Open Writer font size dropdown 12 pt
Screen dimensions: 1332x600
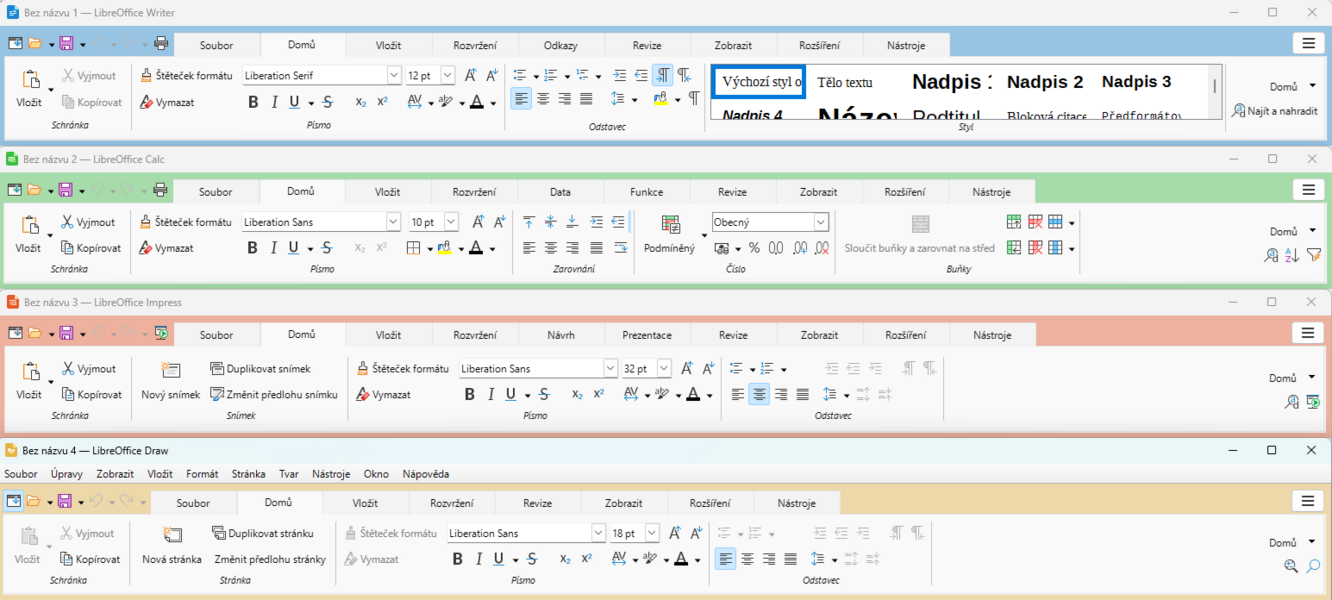[447, 76]
